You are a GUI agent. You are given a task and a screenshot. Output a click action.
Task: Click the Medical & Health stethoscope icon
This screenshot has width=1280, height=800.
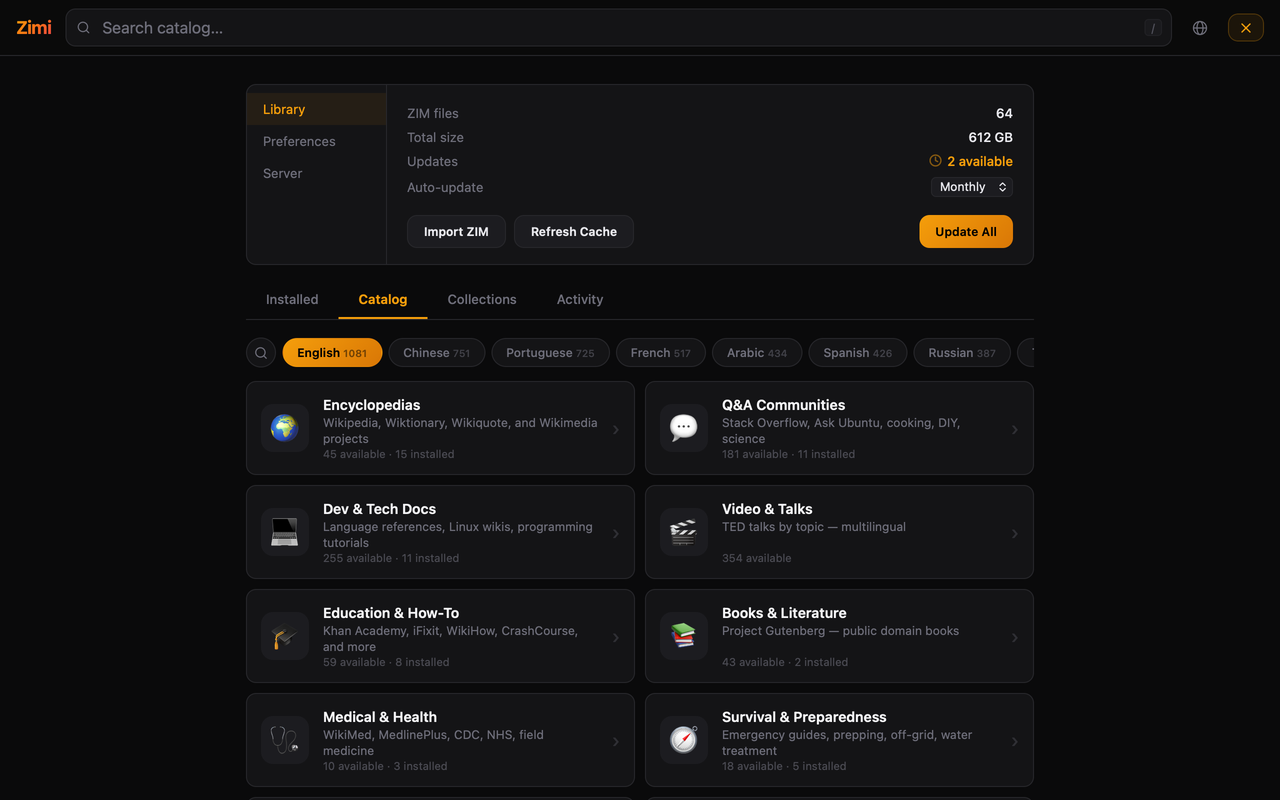click(x=285, y=740)
